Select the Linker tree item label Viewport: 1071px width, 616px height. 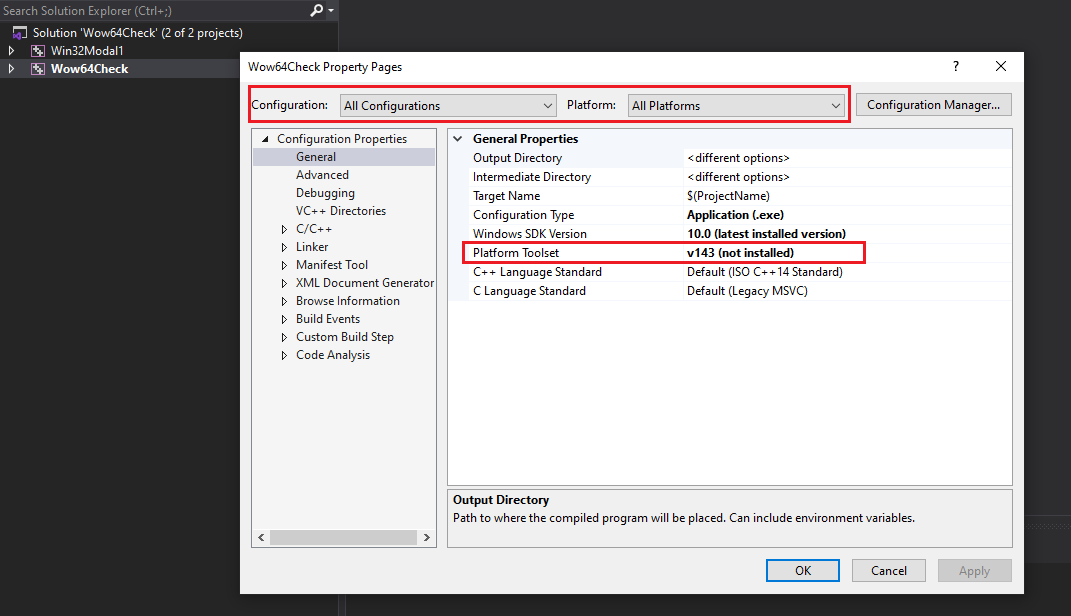[x=311, y=247]
